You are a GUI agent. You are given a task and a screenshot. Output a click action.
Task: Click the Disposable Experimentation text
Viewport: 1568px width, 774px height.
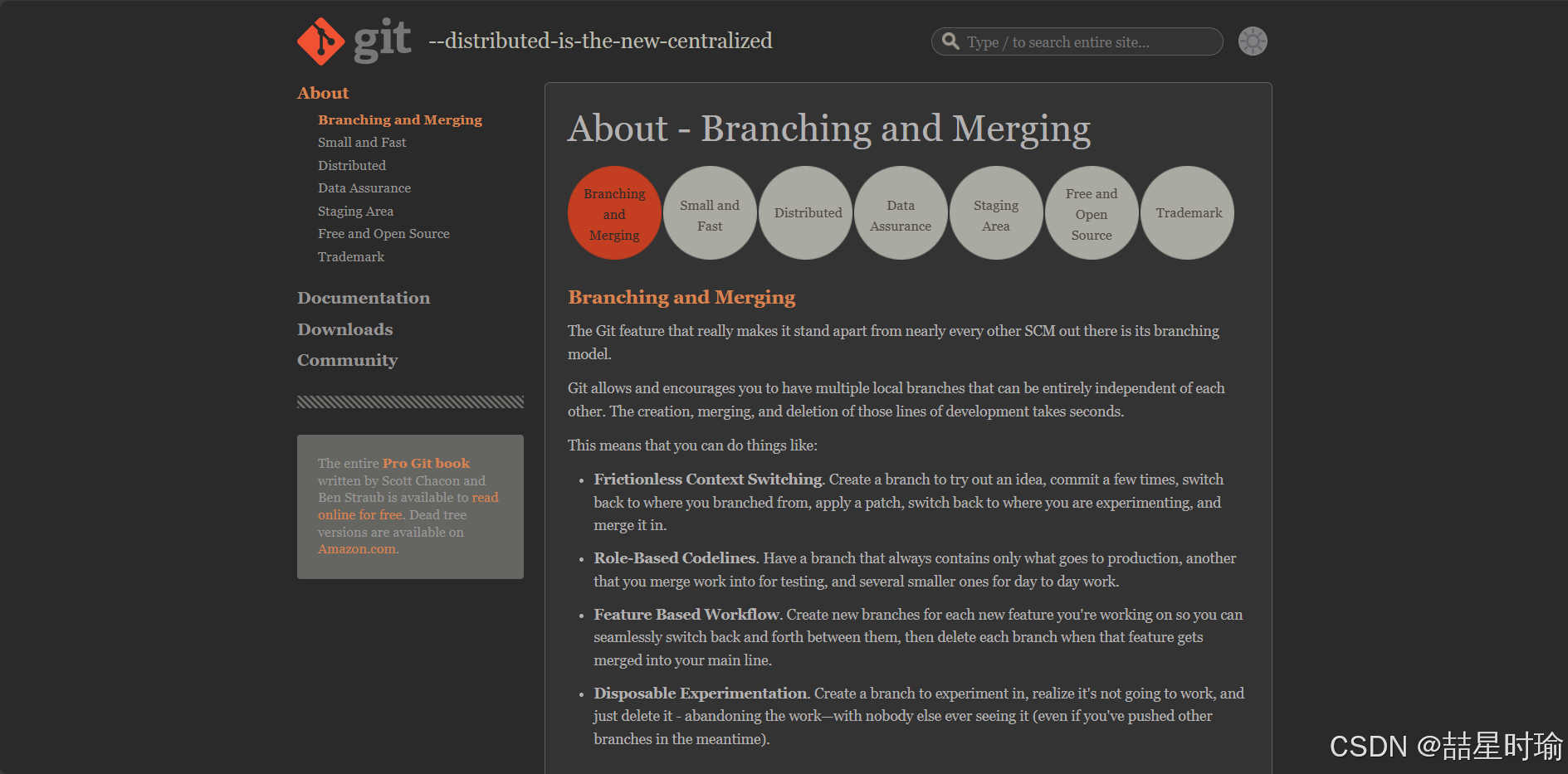click(701, 694)
